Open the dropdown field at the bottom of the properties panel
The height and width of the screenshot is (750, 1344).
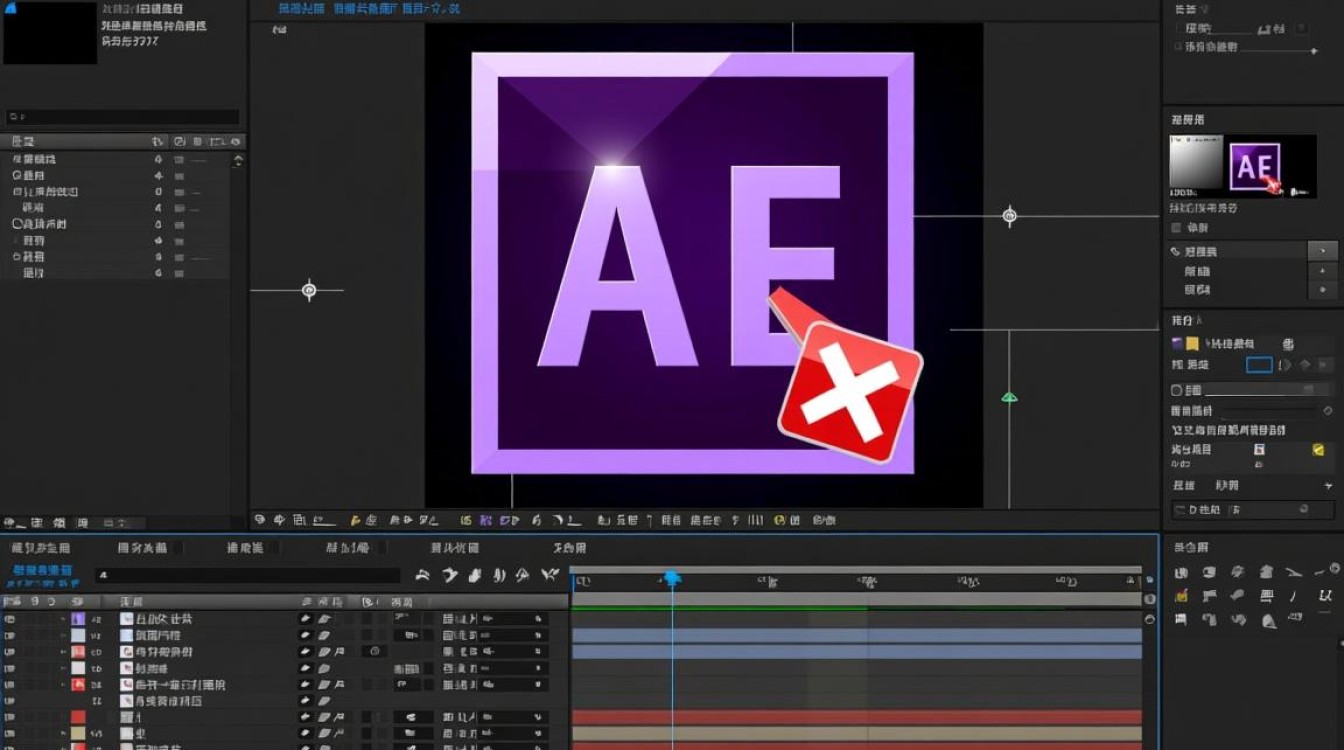(1254, 510)
